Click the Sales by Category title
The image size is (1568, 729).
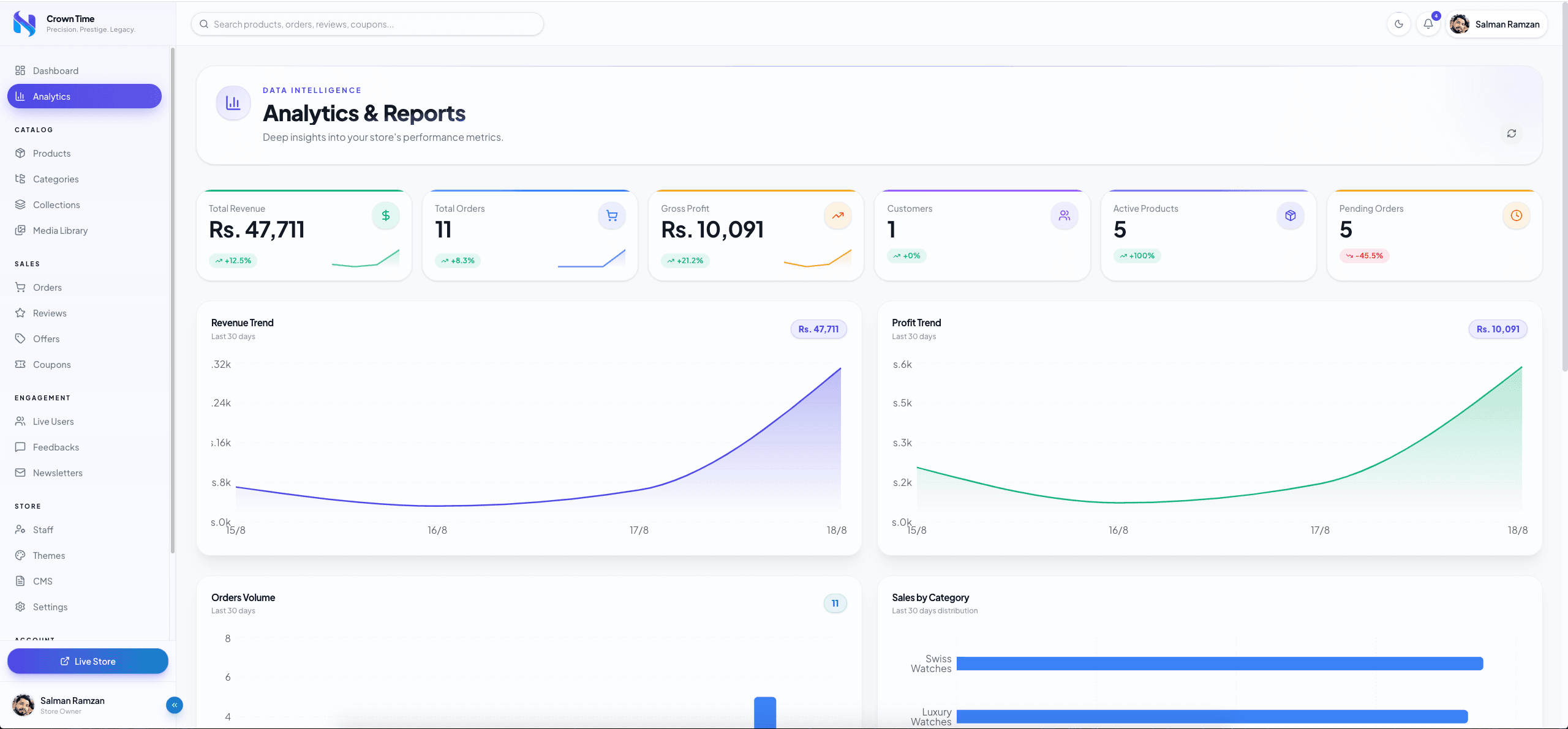[930, 598]
